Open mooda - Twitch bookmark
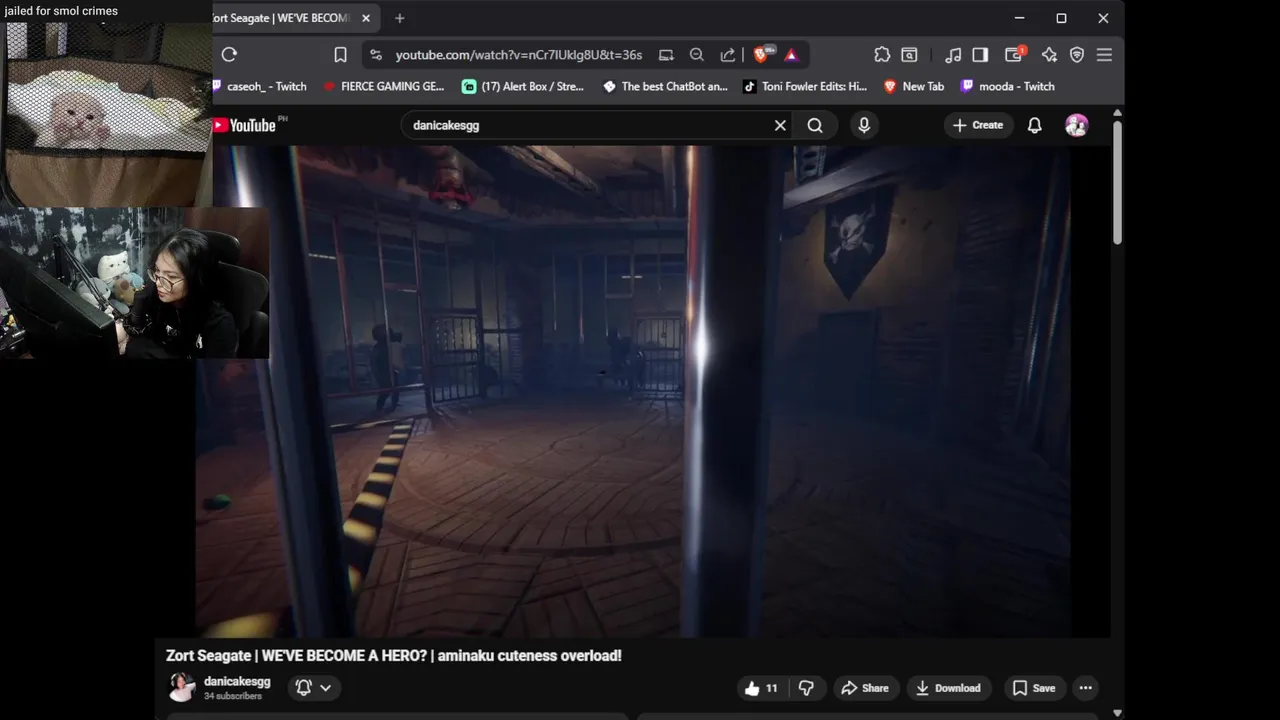This screenshot has height=720, width=1280. [1008, 87]
